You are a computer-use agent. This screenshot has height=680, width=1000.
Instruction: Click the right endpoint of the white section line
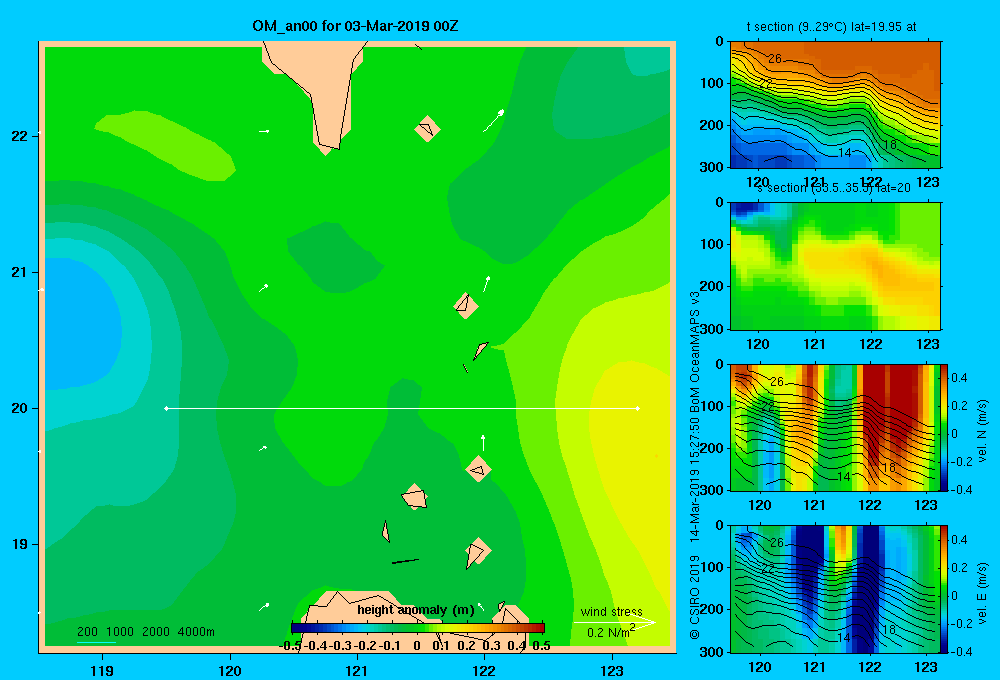click(x=637, y=408)
